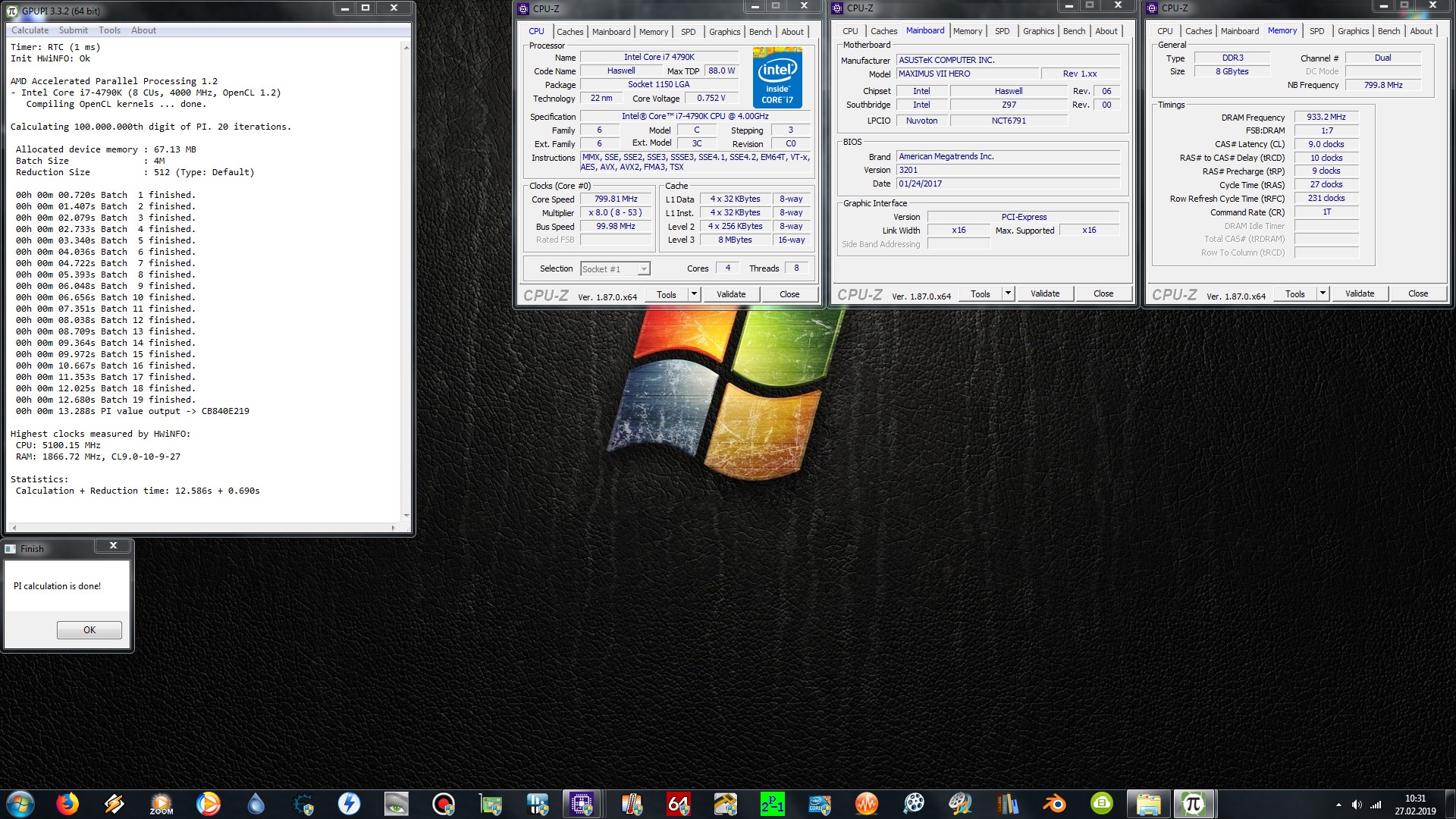Open Prime95 green taskbar icon
Image resolution: width=1456 pixels, height=819 pixels.
pyautogui.click(x=773, y=804)
